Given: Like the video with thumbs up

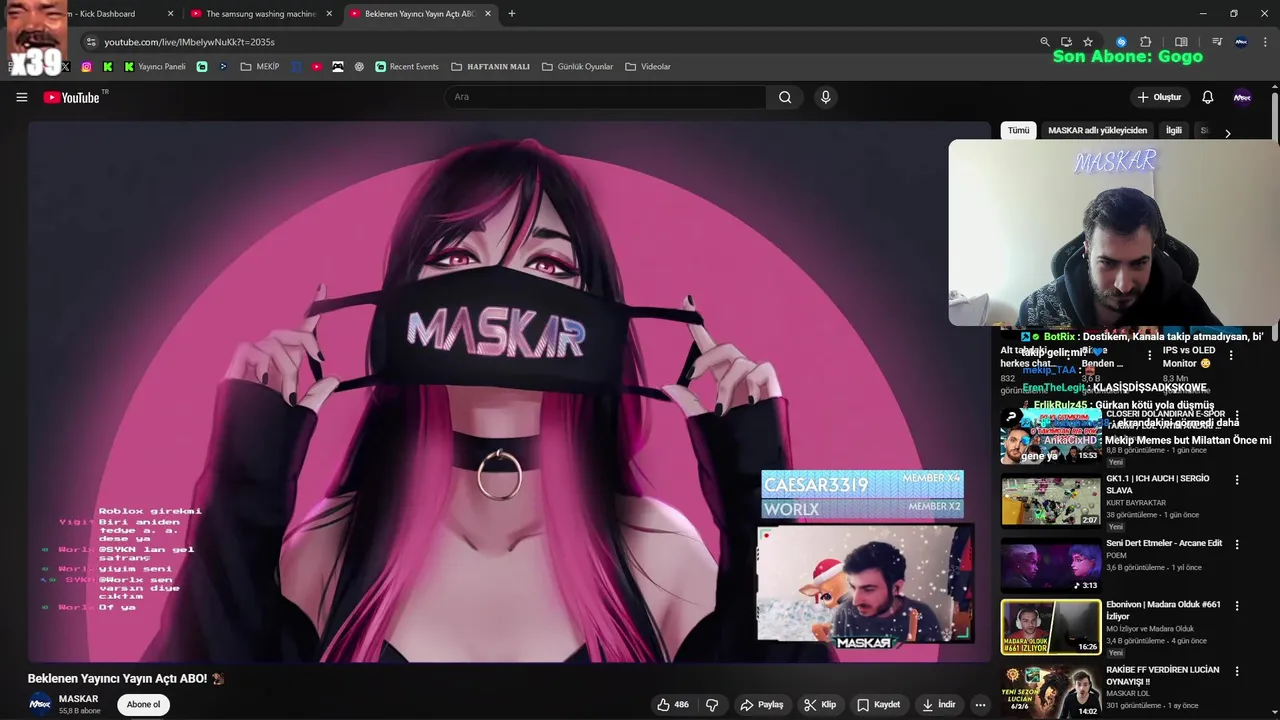Looking at the screenshot, I should click(x=672, y=705).
